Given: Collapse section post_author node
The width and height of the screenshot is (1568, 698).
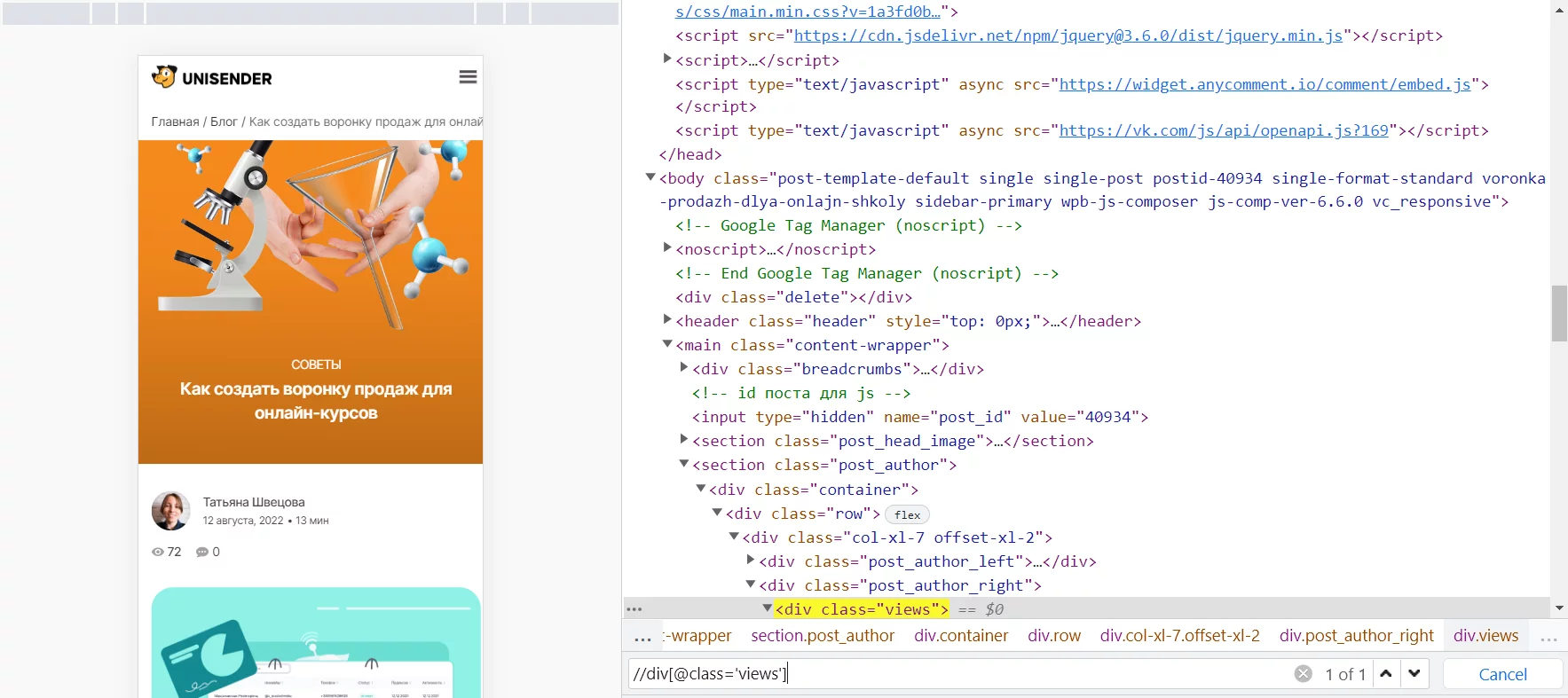Looking at the screenshot, I should pyautogui.click(x=684, y=464).
